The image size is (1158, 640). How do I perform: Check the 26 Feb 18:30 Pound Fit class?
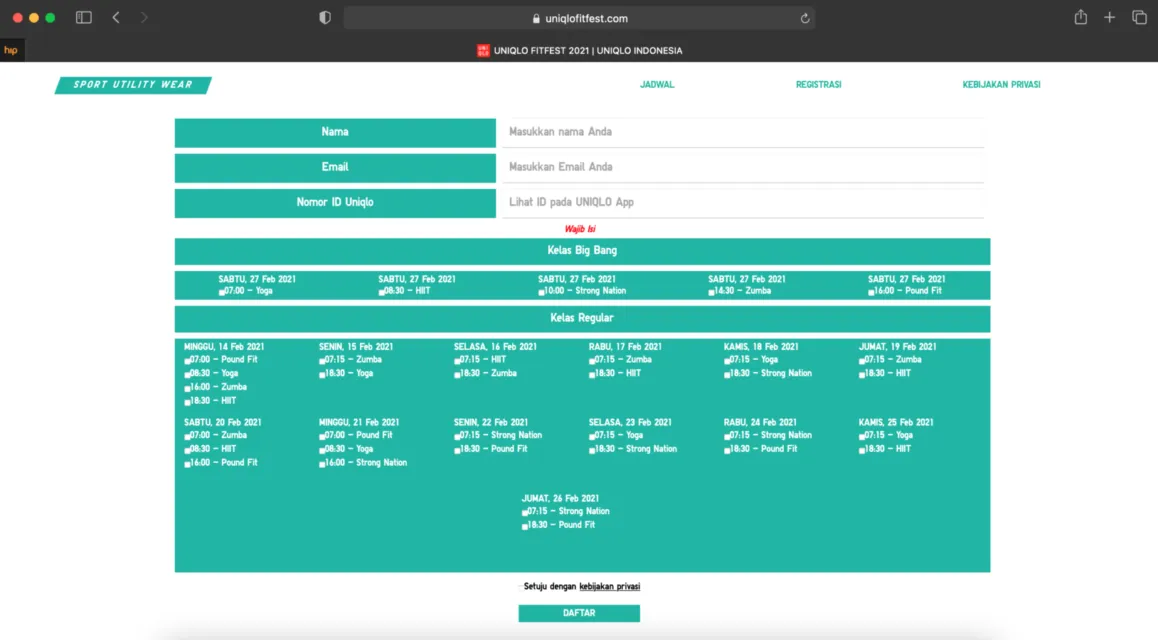pos(524,526)
